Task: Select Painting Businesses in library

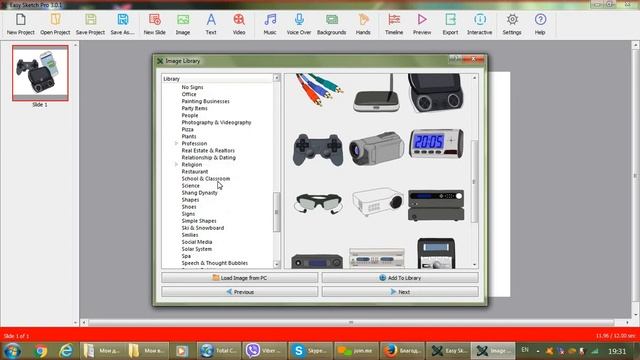Action: (x=206, y=101)
